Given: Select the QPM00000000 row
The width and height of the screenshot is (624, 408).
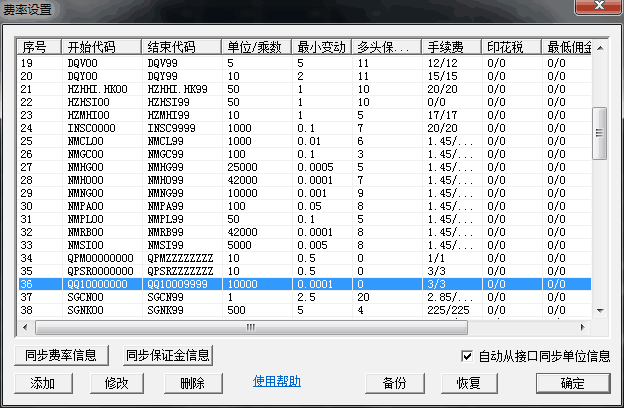Looking at the screenshot, I should (305, 258).
